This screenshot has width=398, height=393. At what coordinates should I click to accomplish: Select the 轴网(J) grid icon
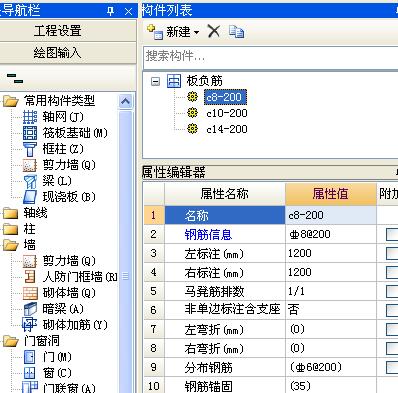(x=30, y=117)
